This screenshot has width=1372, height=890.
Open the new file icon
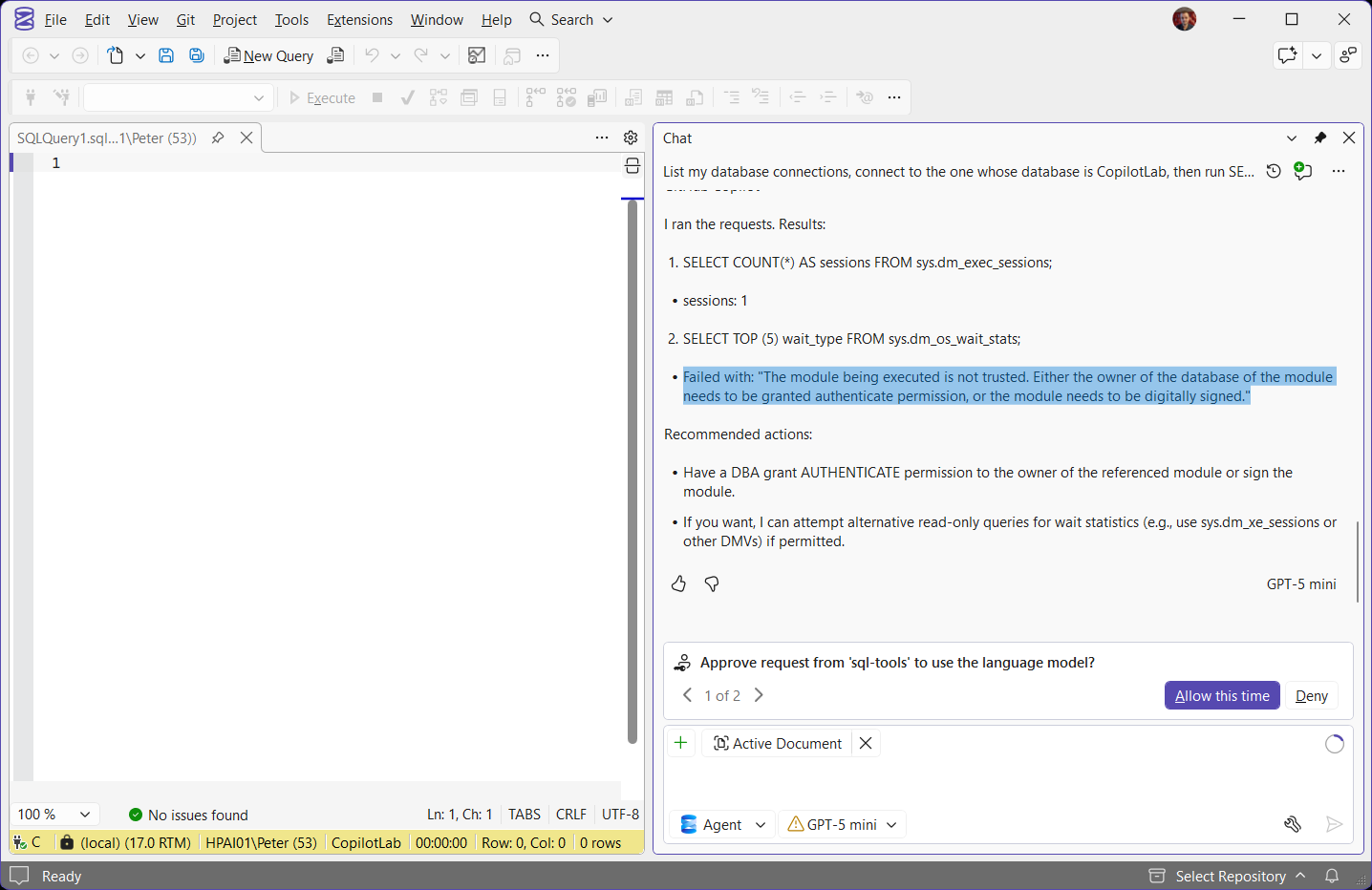(116, 55)
